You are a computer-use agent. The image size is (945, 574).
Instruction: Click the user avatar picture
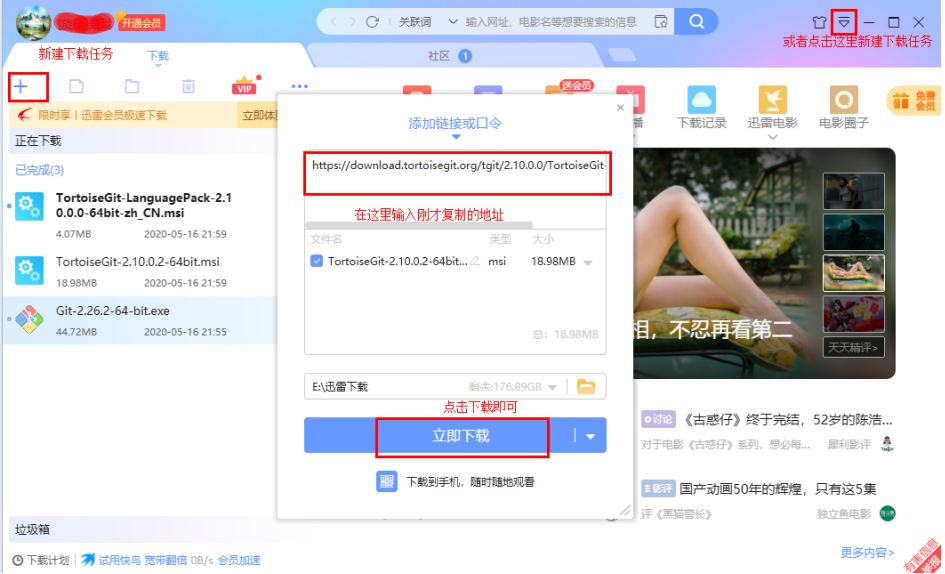(x=34, y=23)
